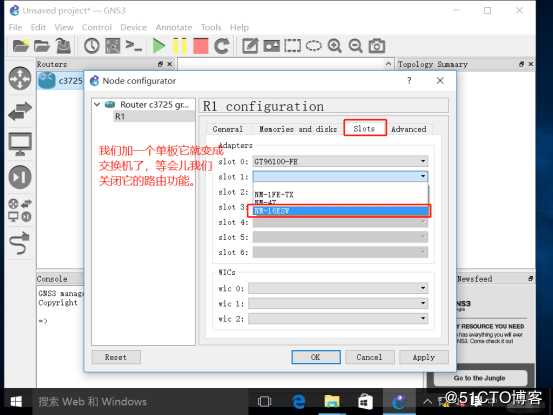The height and width of the screenshot is (415, 553).
Task: Open the Windows Start menu
Action: (16, 402)
